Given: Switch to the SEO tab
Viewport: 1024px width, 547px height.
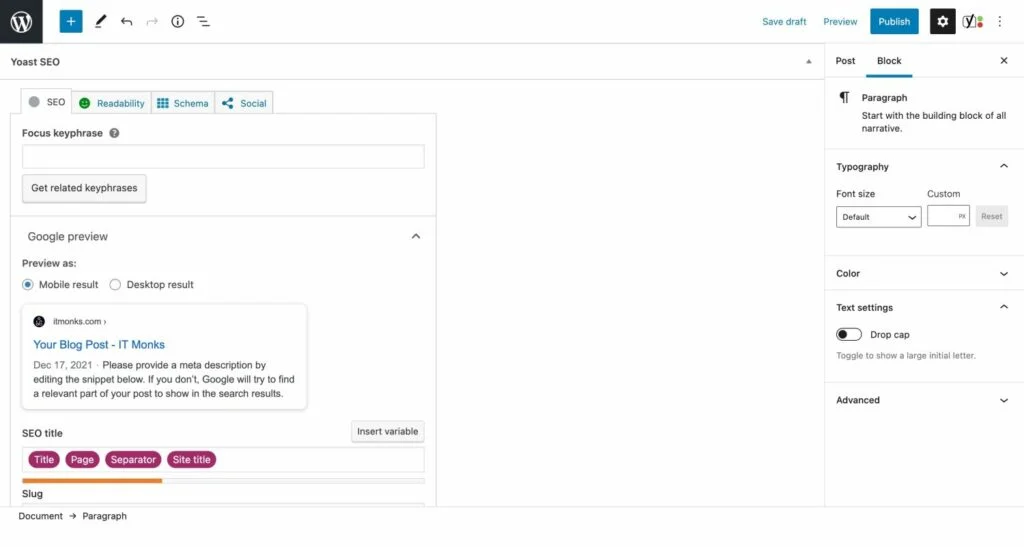Looking at the screenshot, I should pyautogui.click(x=46, y=102).
